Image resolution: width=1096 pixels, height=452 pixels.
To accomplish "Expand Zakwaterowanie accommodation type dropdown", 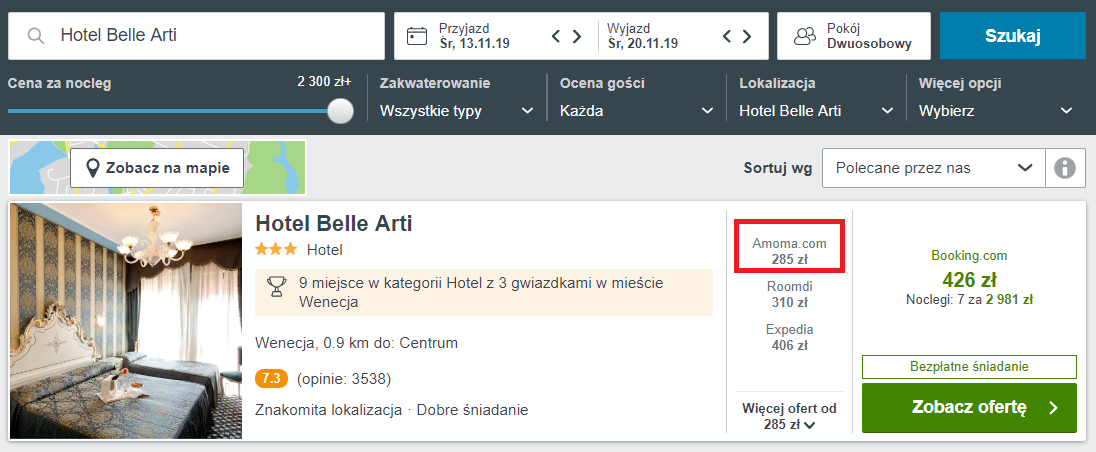I will pos(456,111).
